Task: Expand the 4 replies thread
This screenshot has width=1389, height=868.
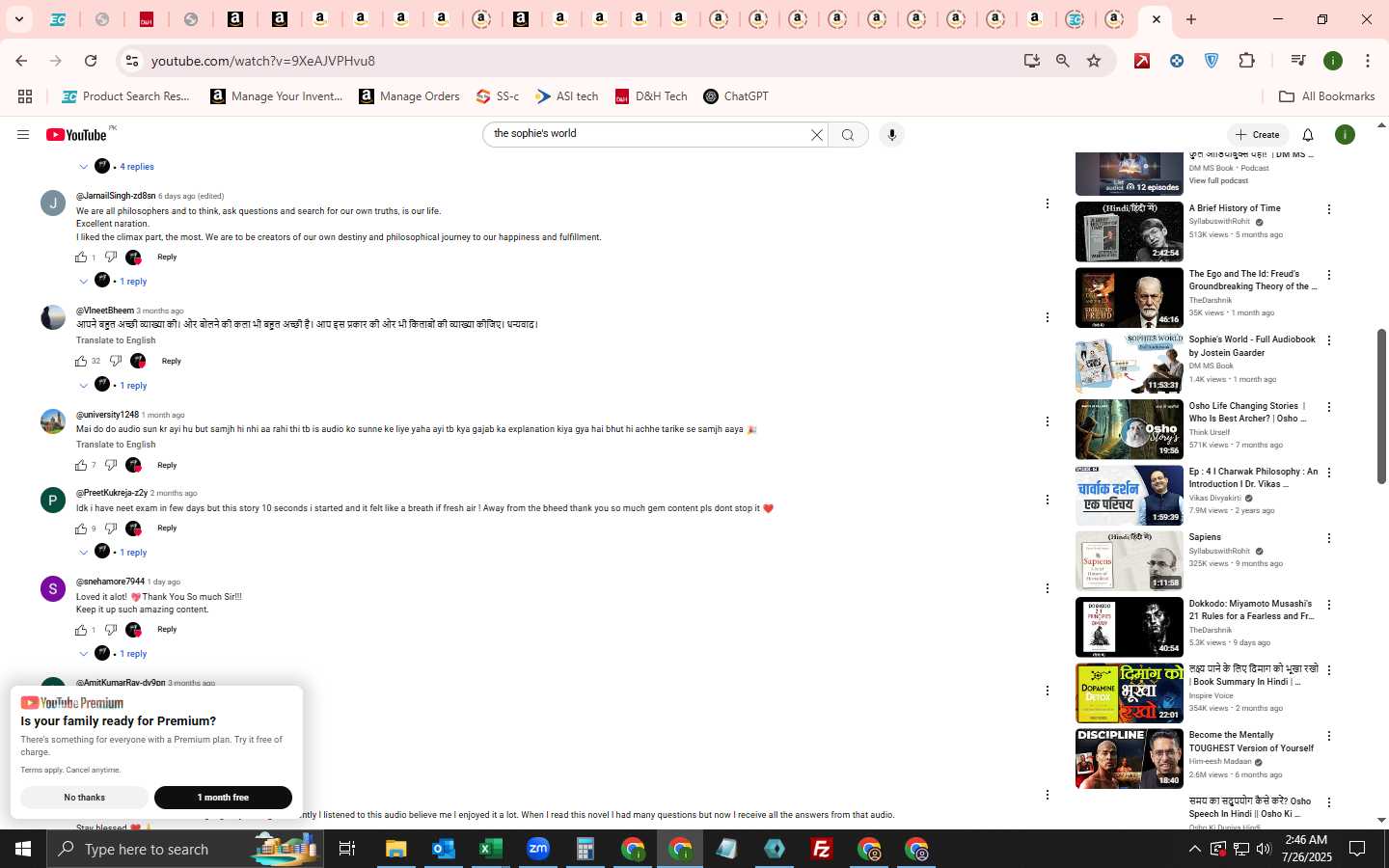Action: (136, 167)
